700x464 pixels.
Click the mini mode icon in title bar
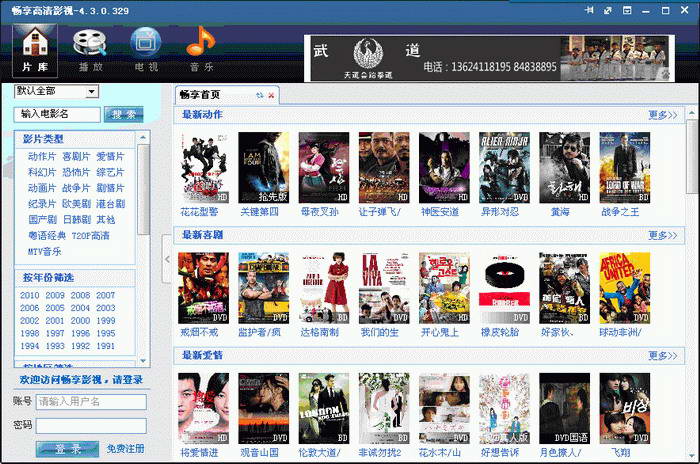[627, 10]
